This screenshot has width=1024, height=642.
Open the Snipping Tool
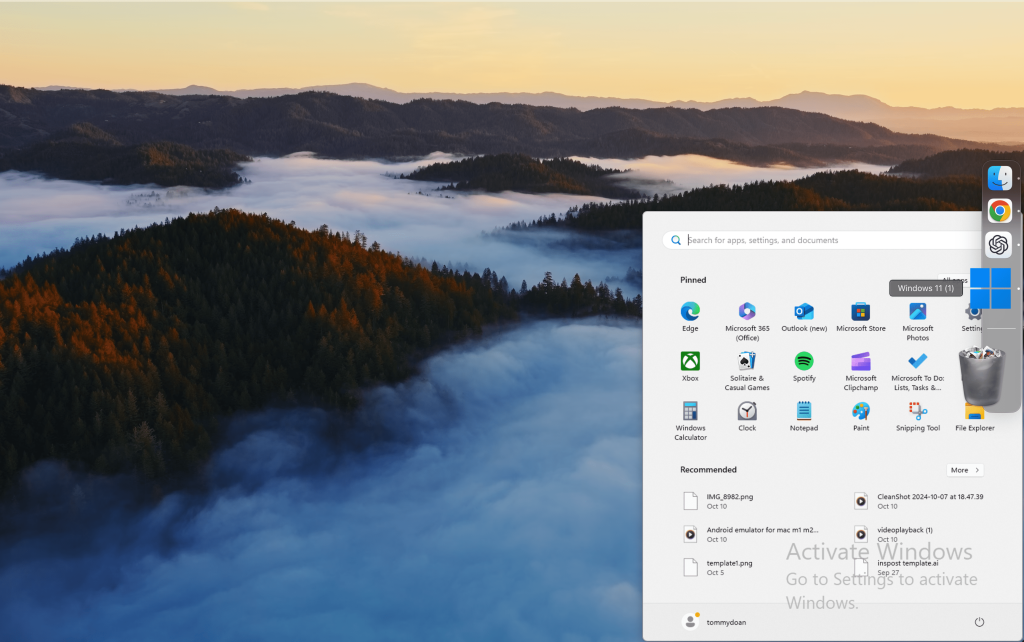pyautogui.click(x=918, y=411)
